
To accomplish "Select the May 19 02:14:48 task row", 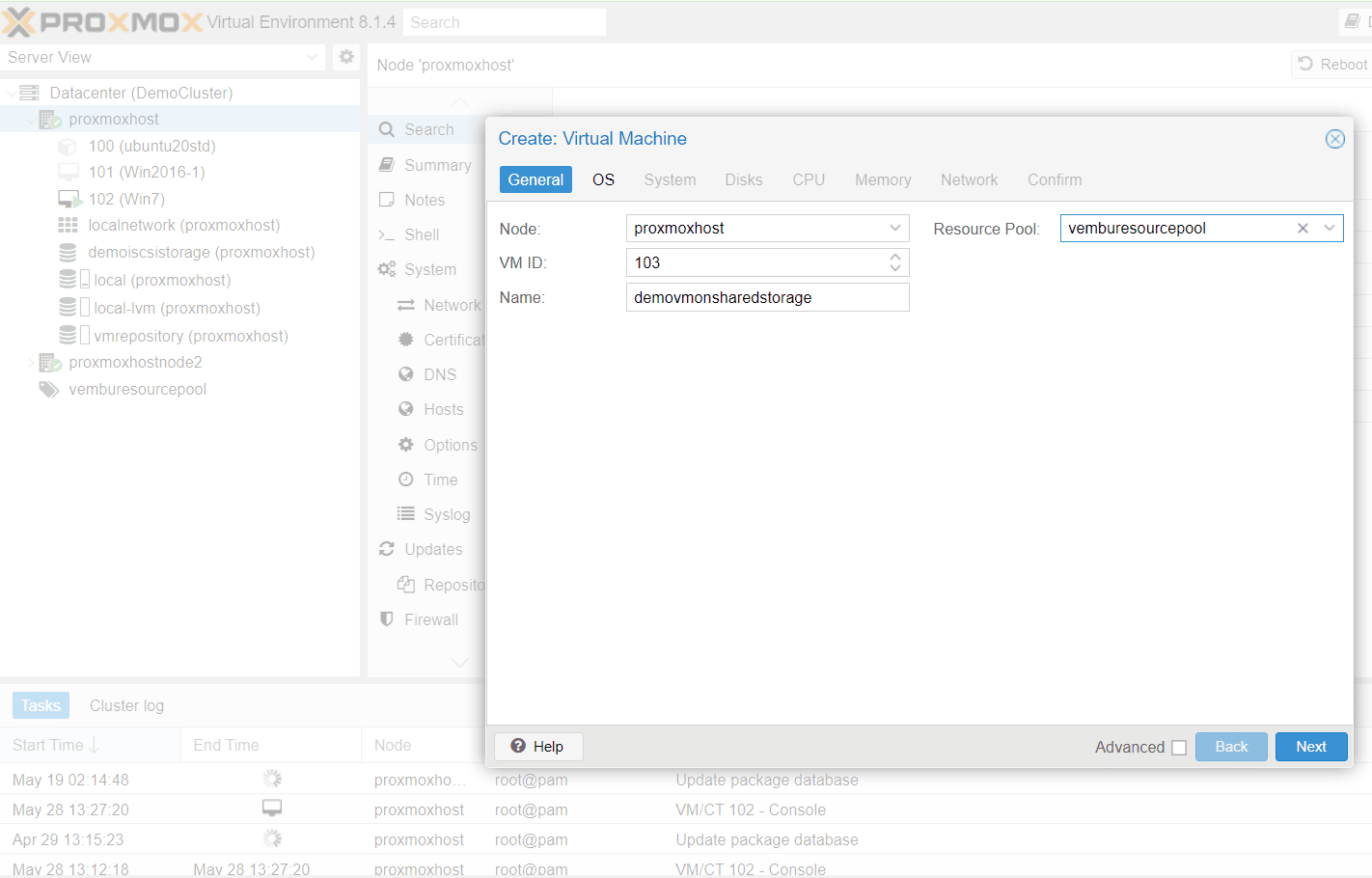I will click(x=686, y=780).
